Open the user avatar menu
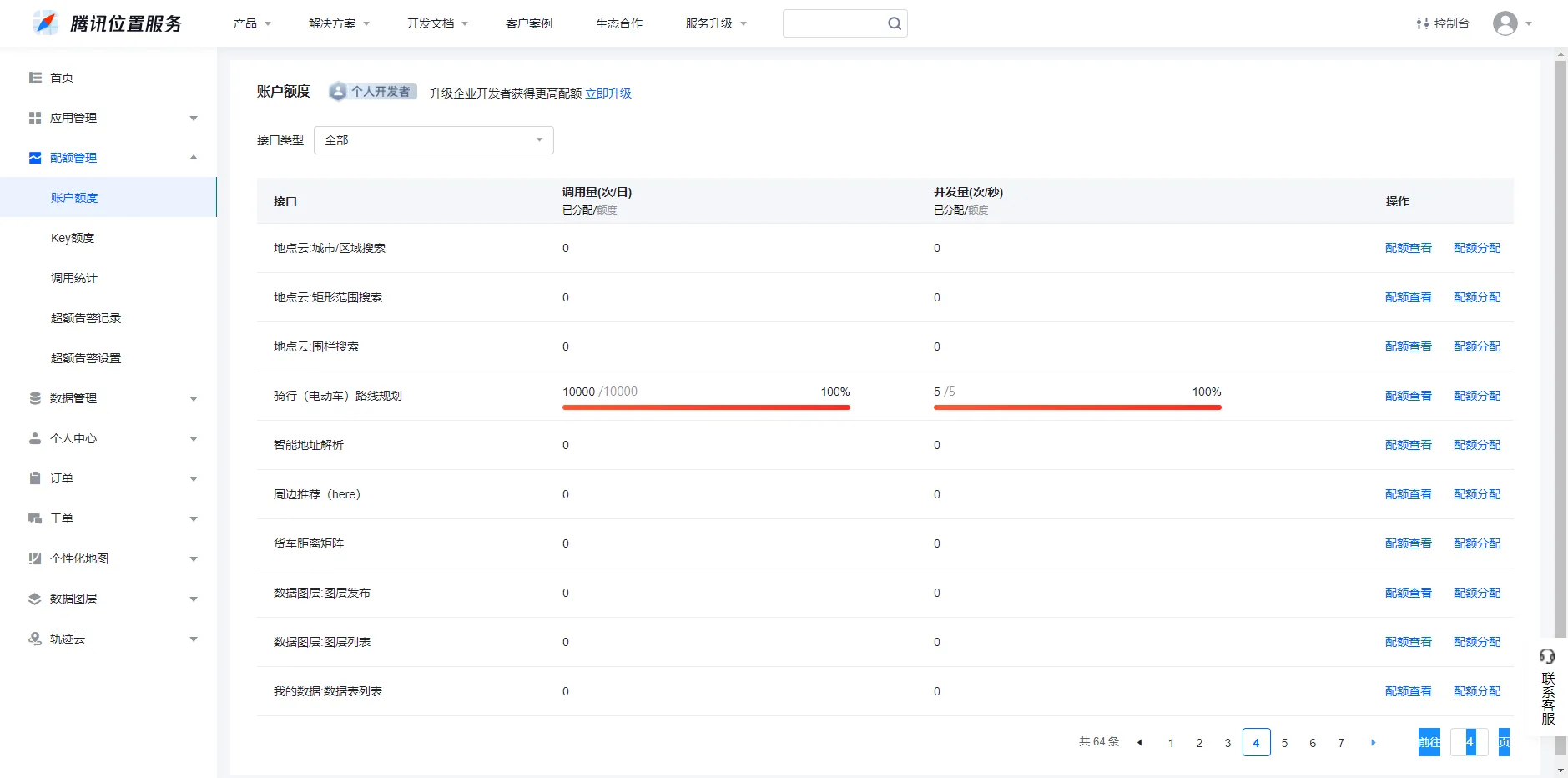Viewport: 1568px width, 778px height. pyautogui.click(x=1505, y=23)
